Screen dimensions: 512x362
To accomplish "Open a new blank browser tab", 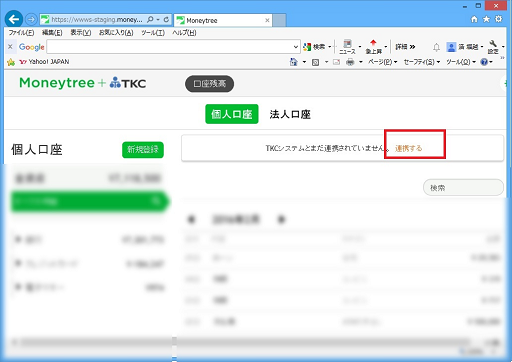I will coord(279,20).
